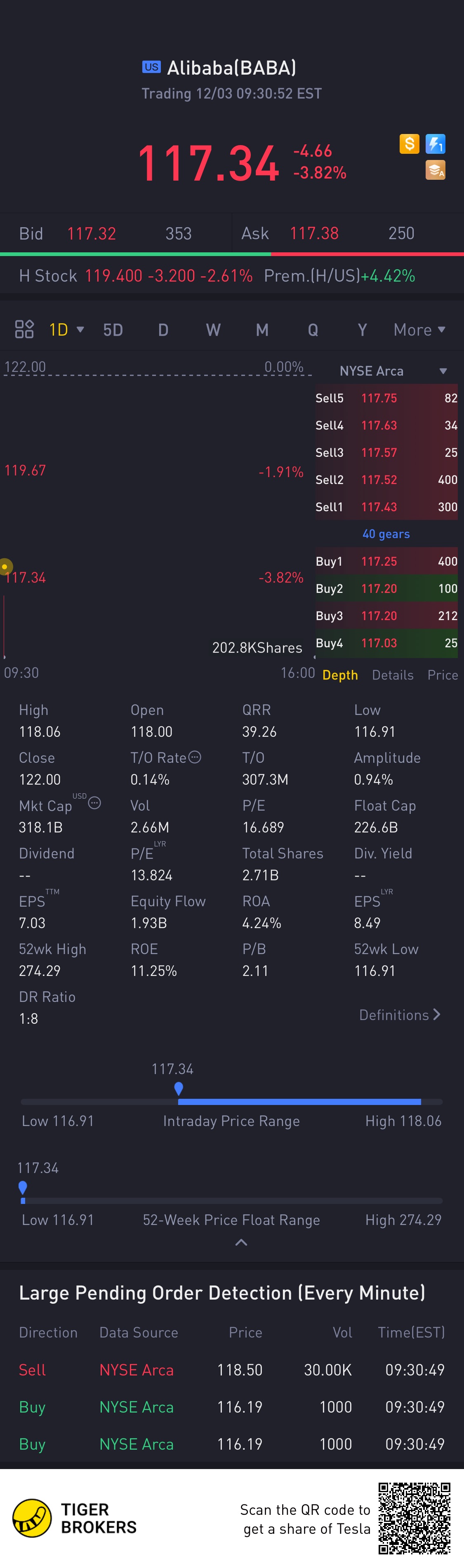Tap the blue lightning bolt icon
This screenshot has width=464, height=1568.
pyautogui.click(x=436, y=144)
